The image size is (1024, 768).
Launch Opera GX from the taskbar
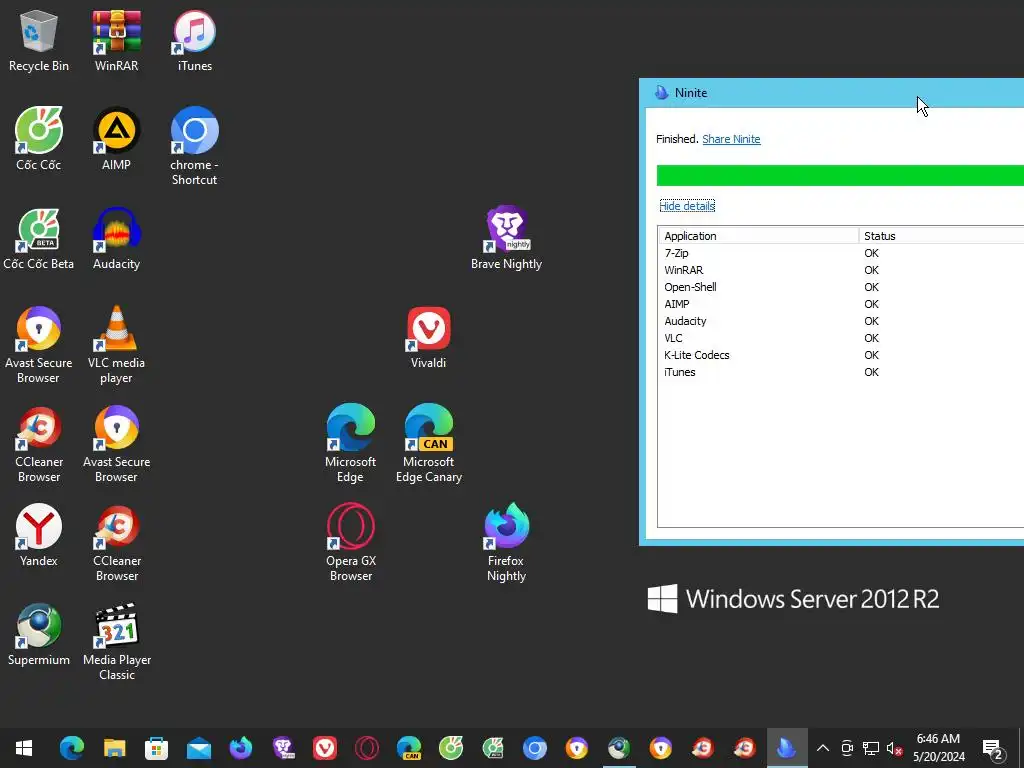(367, 748)
